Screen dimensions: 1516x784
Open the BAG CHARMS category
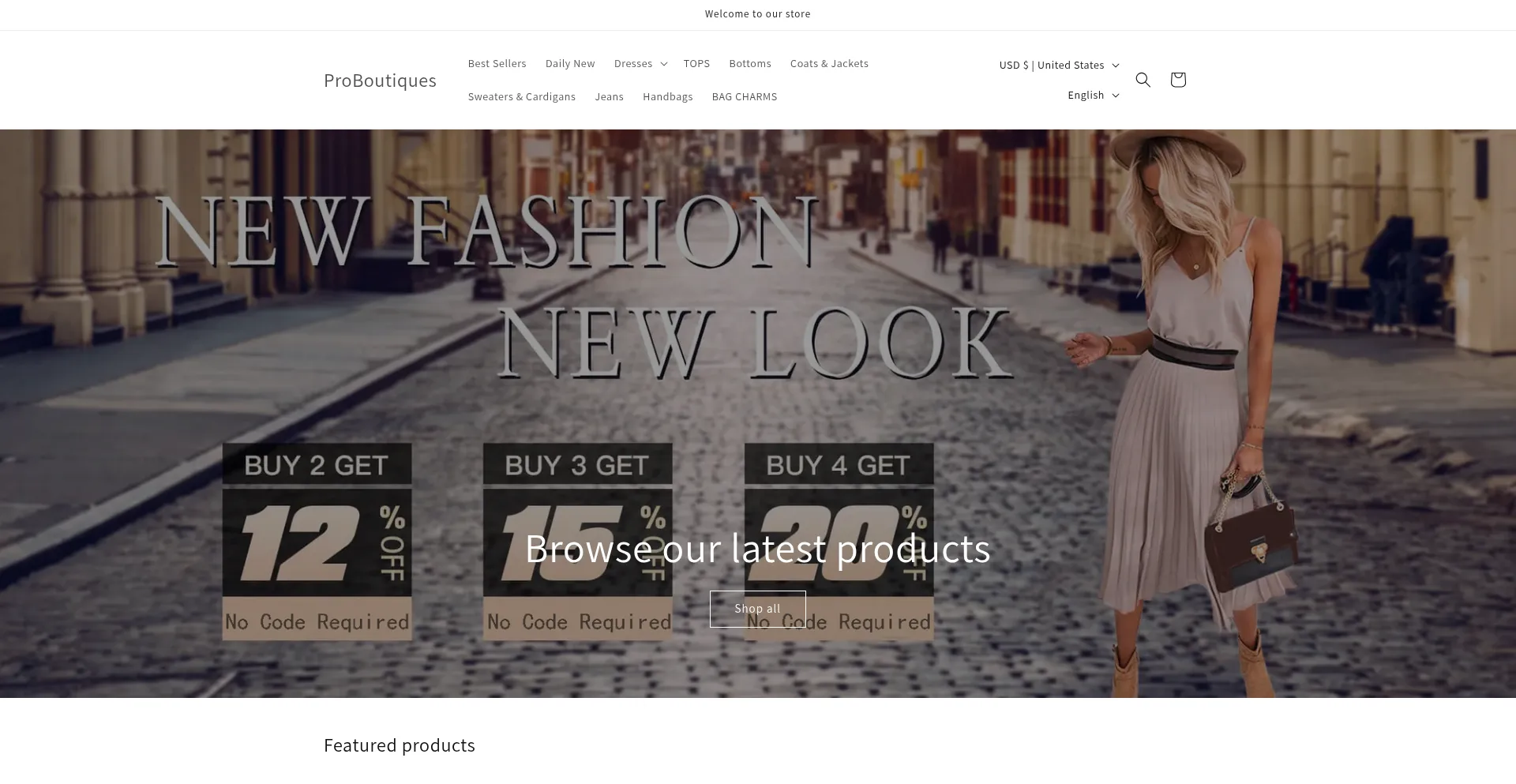744,97
